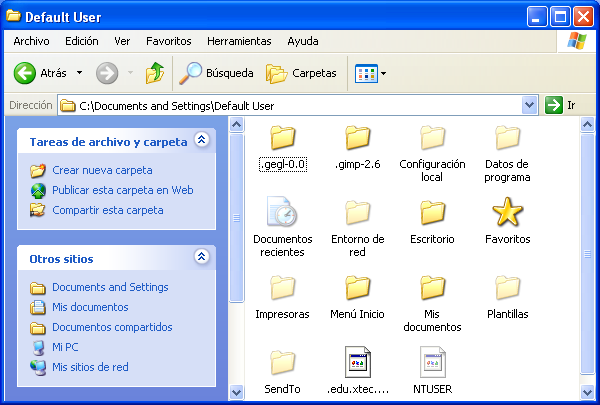Click the green up-one-level folder icon
600x405 pixels.
154,73
